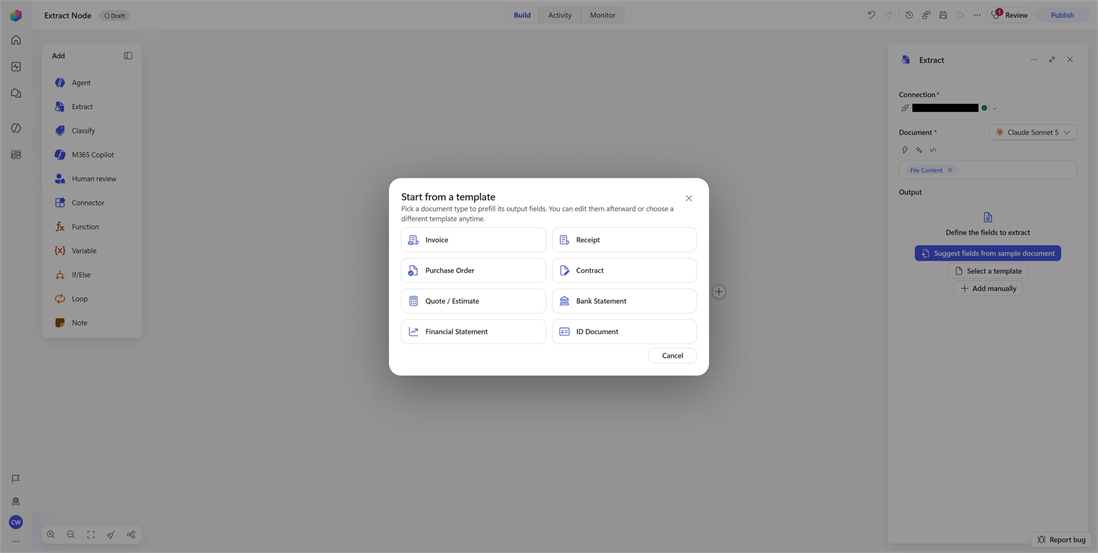The height and width of the screenshot is (553, 1098).
Task: Add a Note node
Action: click(92, 323)
